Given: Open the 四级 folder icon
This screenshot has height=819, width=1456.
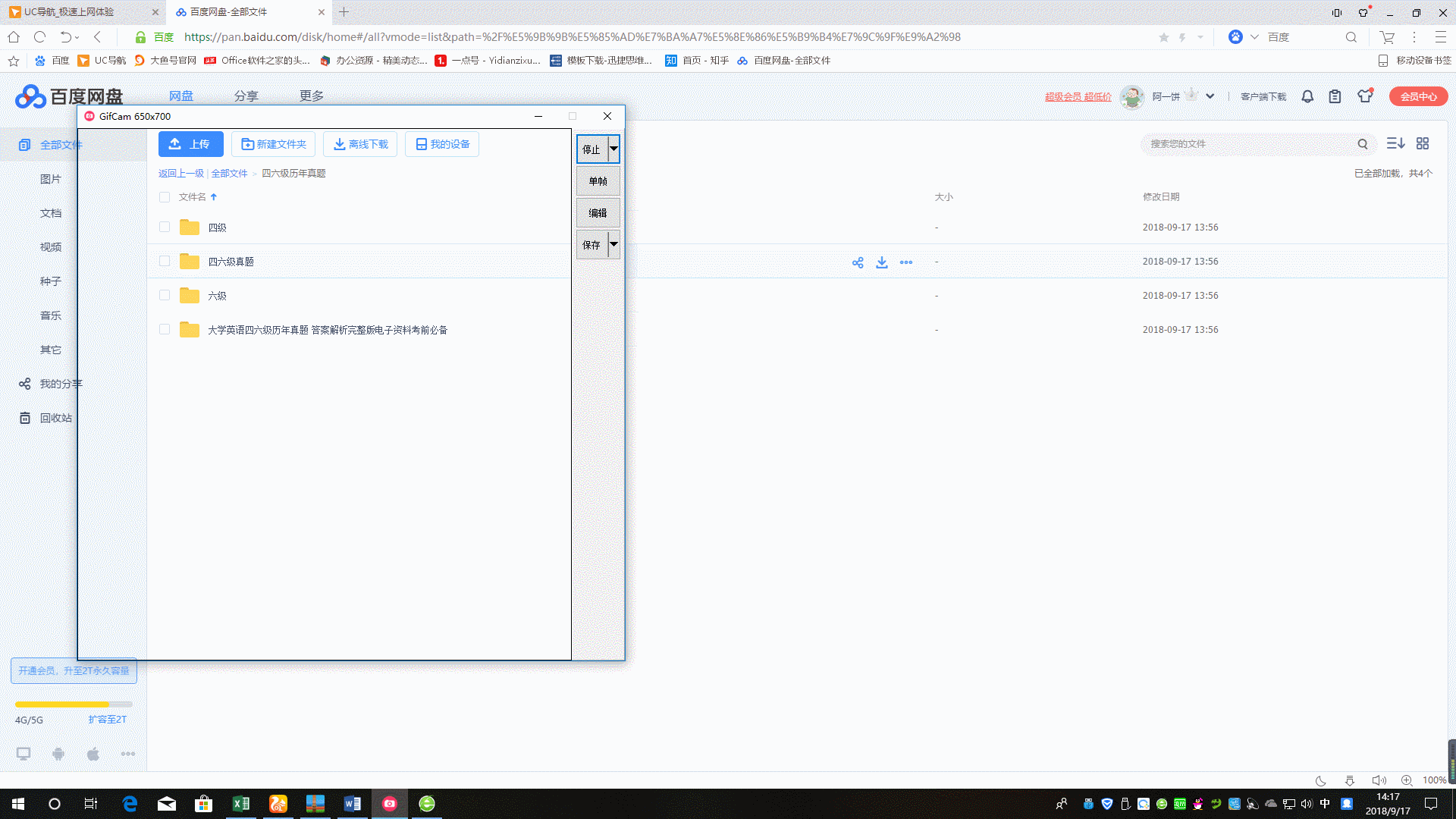Looking at the screenshot, I should [190, 227].
